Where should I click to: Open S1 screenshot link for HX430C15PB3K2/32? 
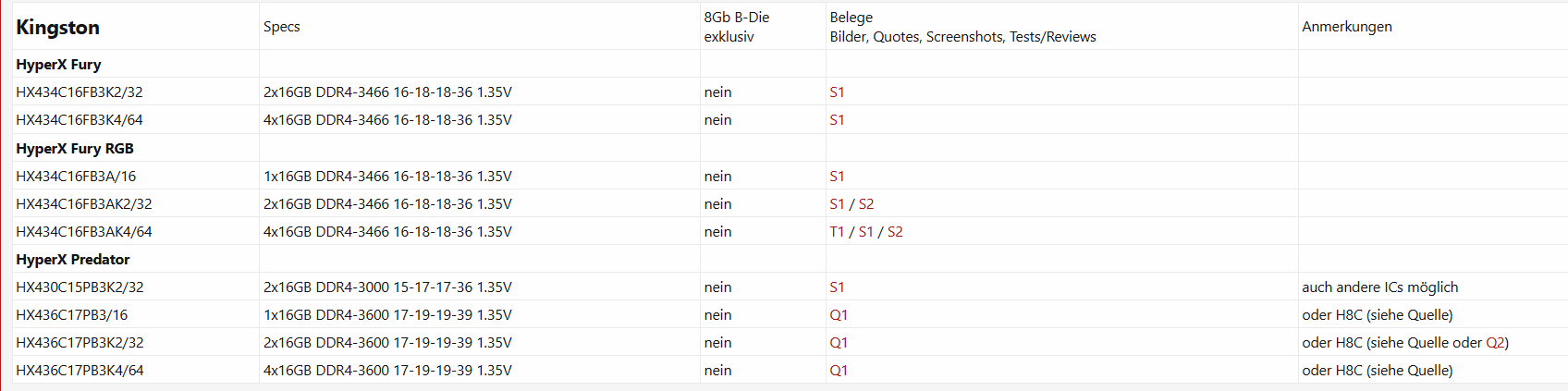tap(837, 287)
